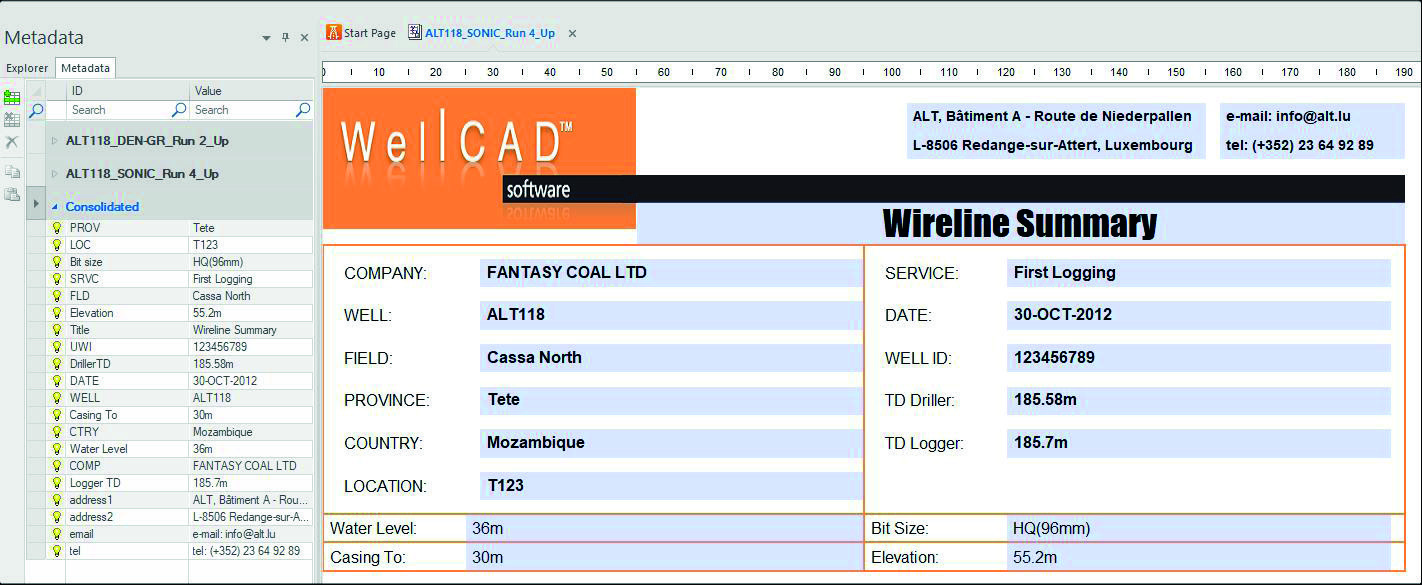Open the Start Page tab
This screenshot has height=585, width=1422.
click(370, 32)
